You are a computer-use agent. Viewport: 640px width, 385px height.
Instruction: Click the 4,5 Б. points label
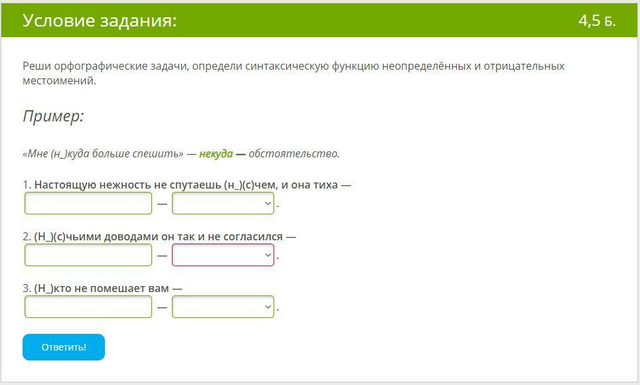click(x=597, y=20)
